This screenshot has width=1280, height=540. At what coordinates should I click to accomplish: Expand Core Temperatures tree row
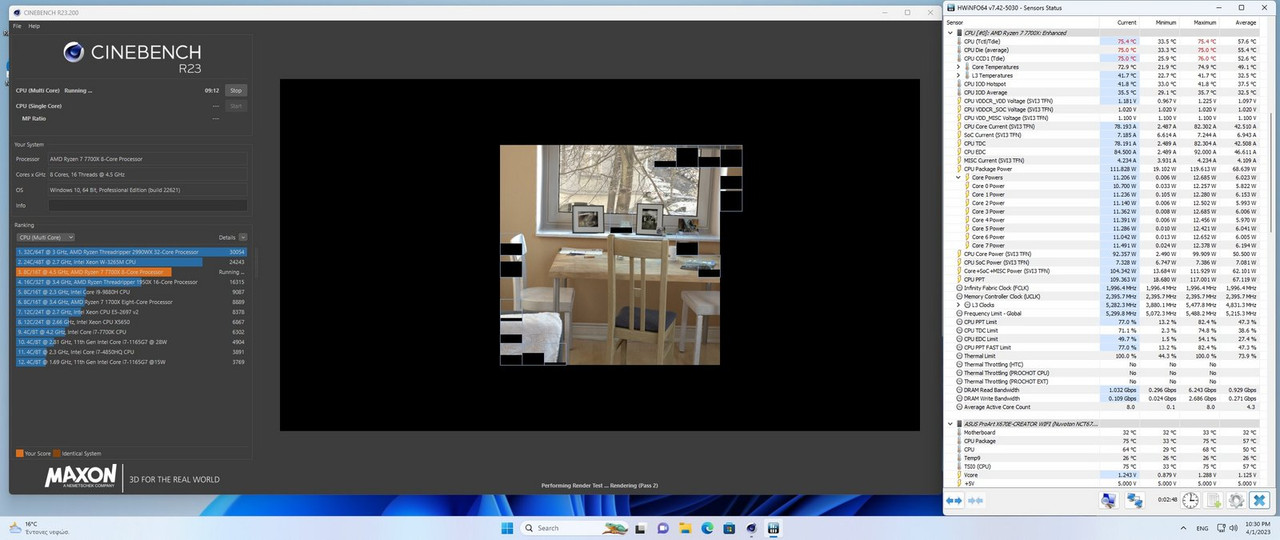[958, 67]
